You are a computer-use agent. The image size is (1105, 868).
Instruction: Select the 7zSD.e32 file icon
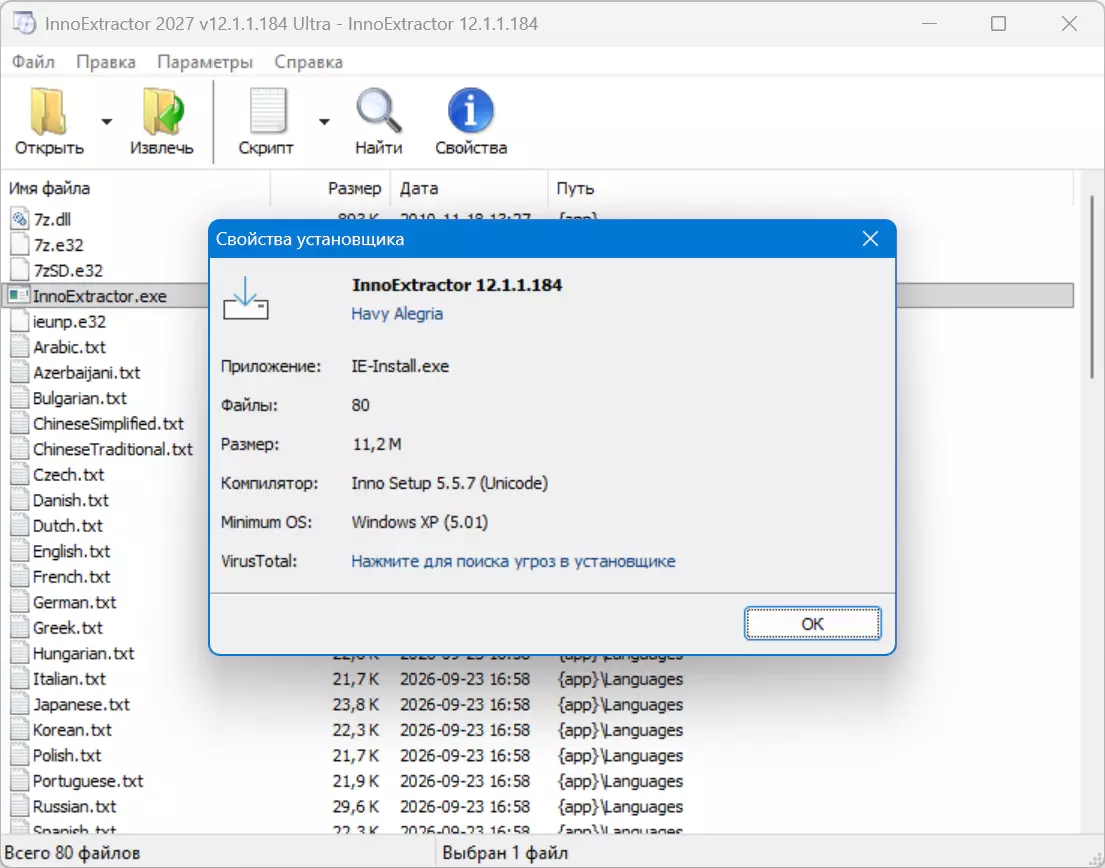click(x=19, y=270)
